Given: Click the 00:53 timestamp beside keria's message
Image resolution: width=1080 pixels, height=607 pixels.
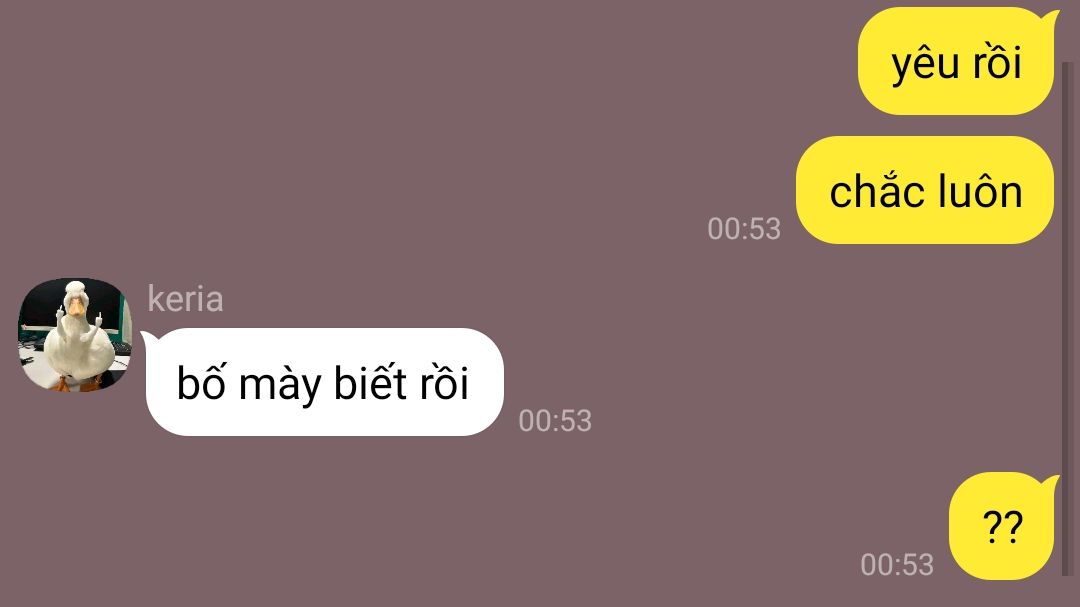Looking at the screenshot, I should 555,421.
